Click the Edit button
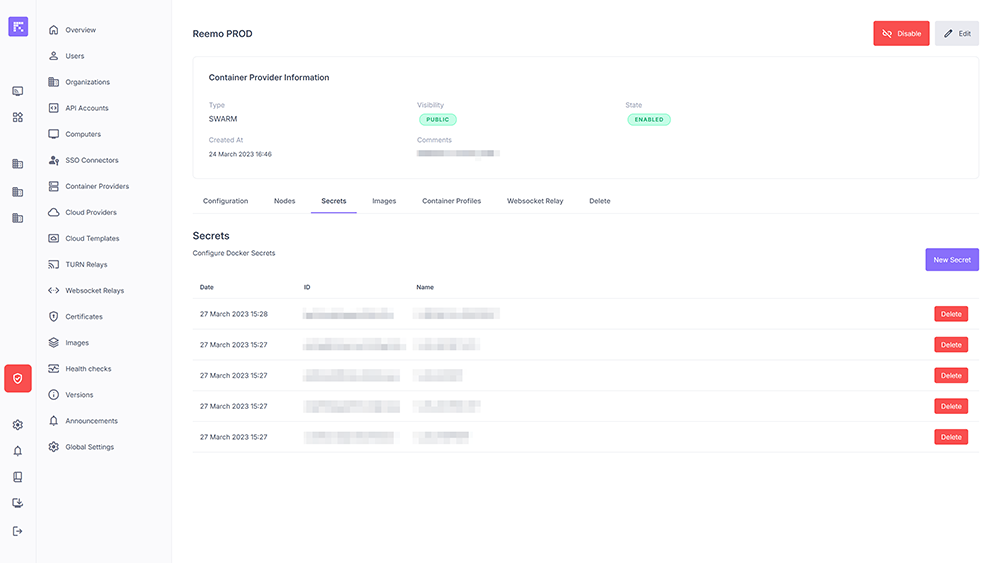The width and height of the screenshot is (1000, 563). [957, 33]
